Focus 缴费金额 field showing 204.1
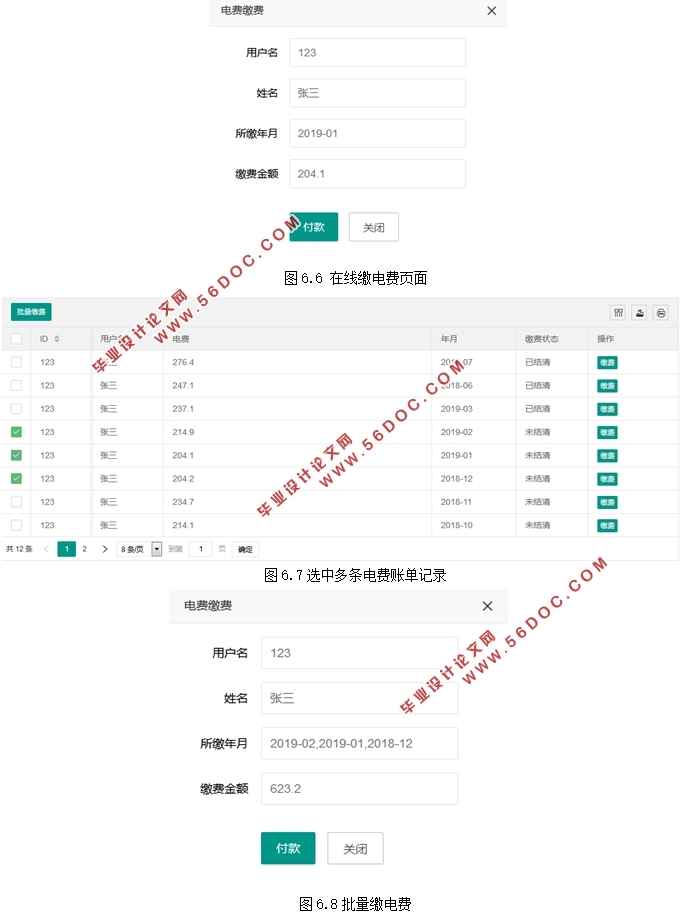This screenshot has width=692, height=916. point(377,174)
